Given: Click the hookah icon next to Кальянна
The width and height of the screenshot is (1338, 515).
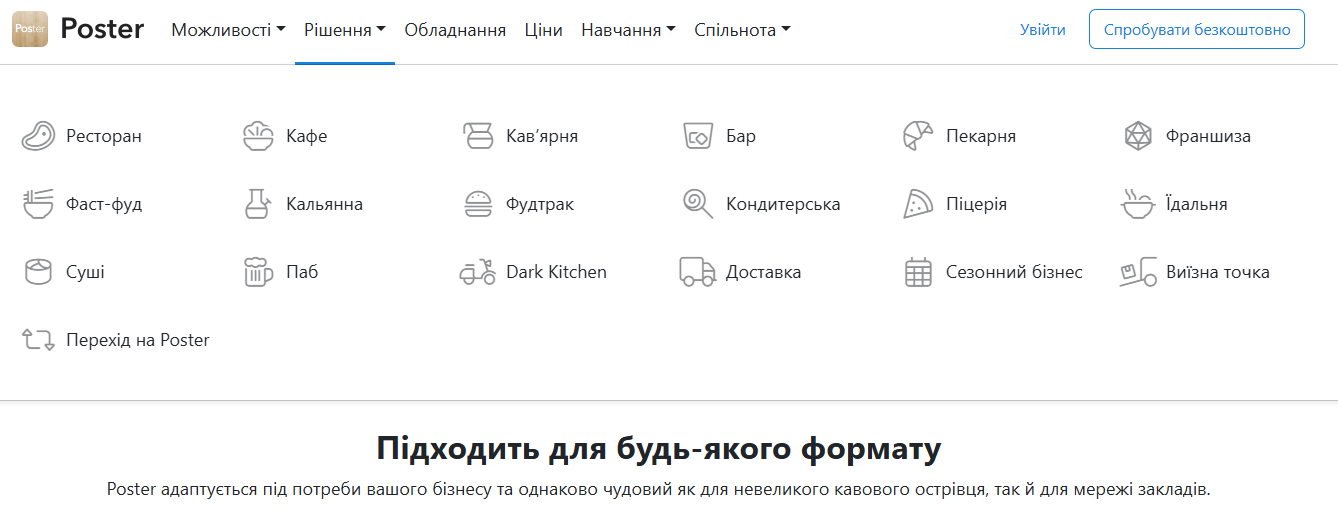Looking at the screenshot, I should [x=258, y=204].
